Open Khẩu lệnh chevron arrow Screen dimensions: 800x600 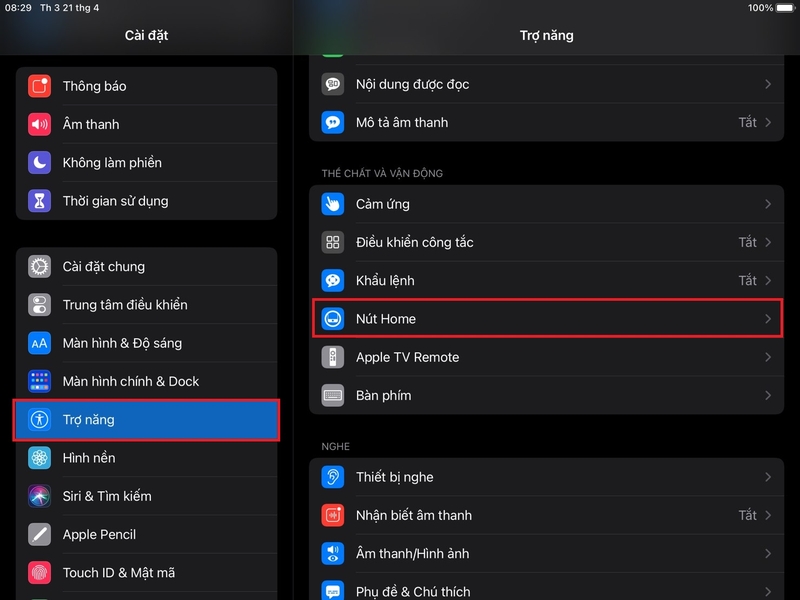pyautogui.click(x=768, y=280)
